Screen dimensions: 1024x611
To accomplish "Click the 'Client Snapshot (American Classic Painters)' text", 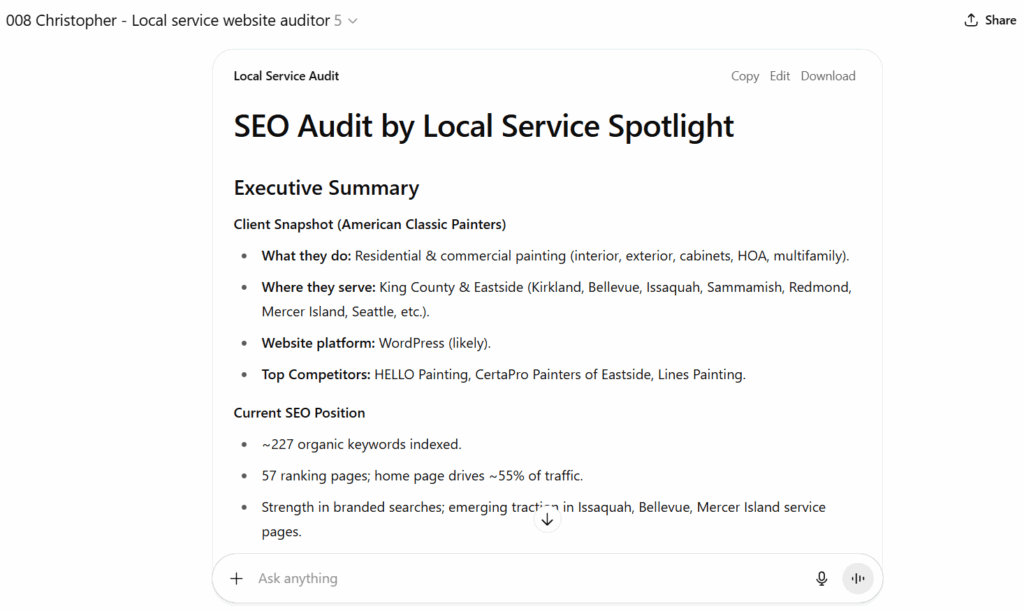I will (369, 223).
